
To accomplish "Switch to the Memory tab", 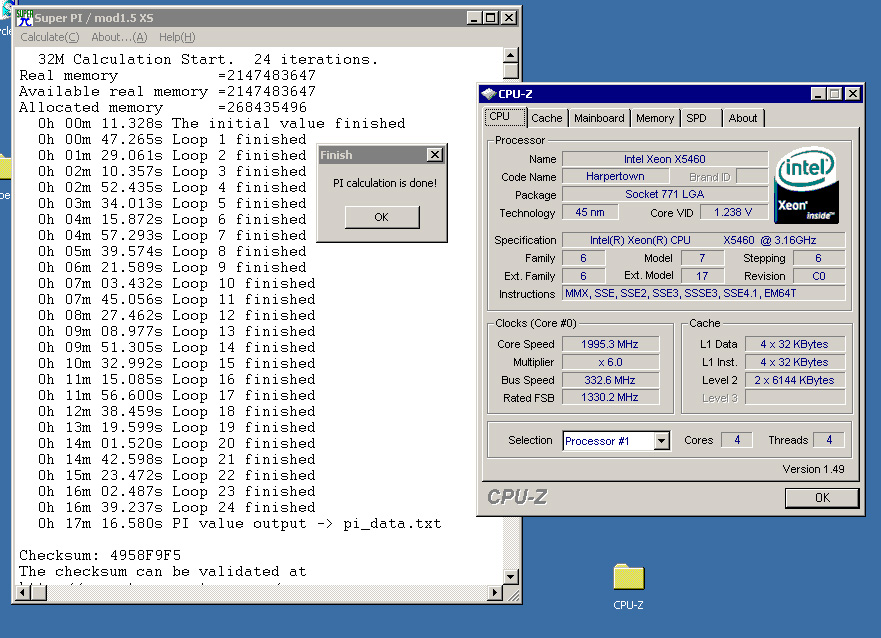I will click(x=655, y=118).
